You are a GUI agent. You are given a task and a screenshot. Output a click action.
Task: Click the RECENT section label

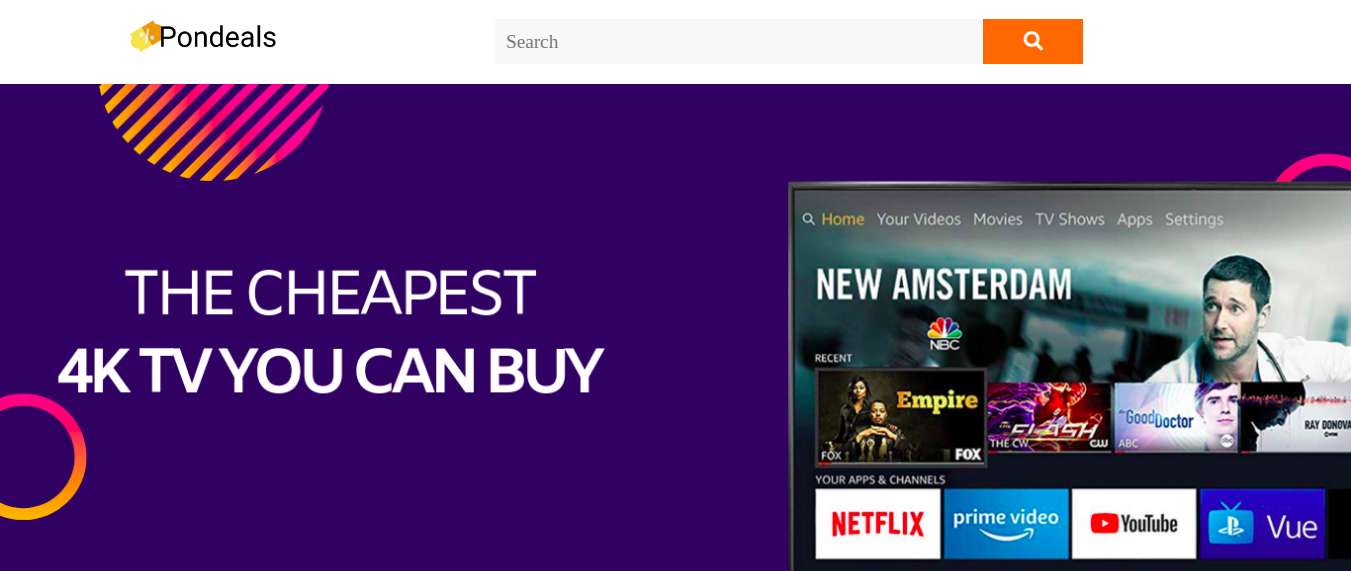833,358
